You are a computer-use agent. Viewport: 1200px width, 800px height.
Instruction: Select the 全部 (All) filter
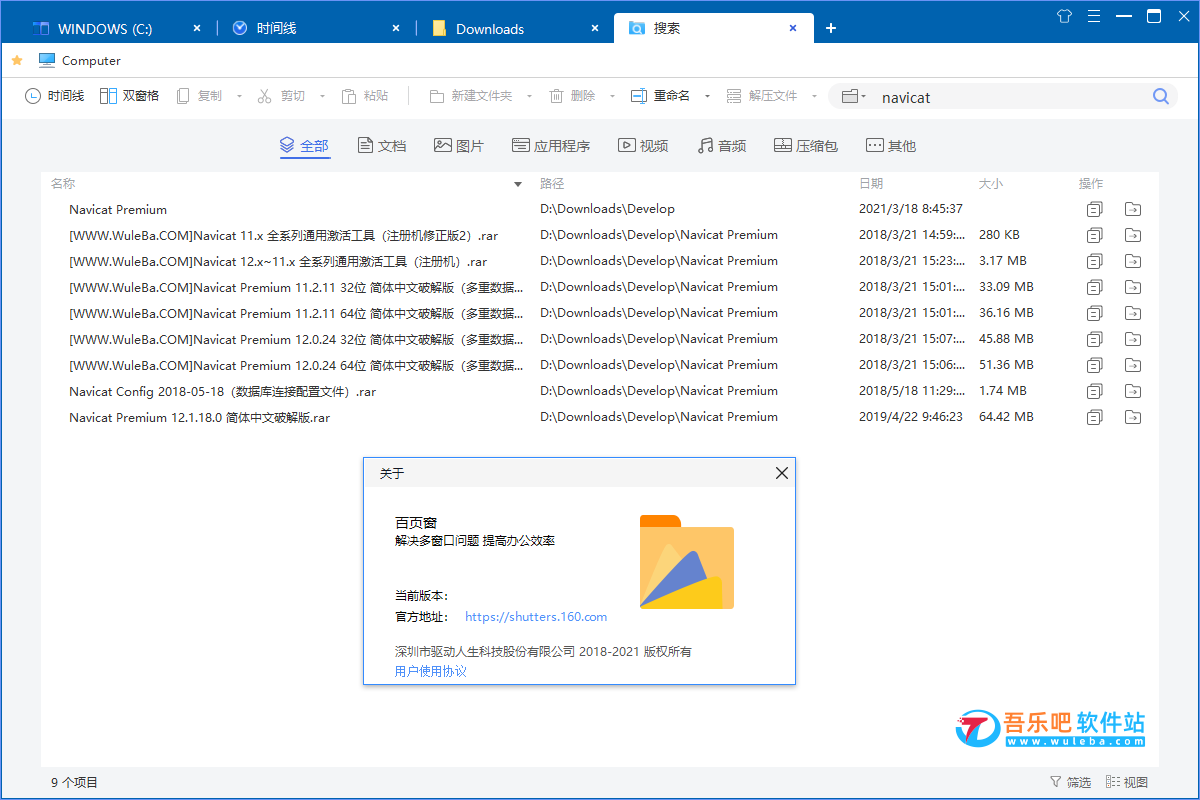point(304,146)
